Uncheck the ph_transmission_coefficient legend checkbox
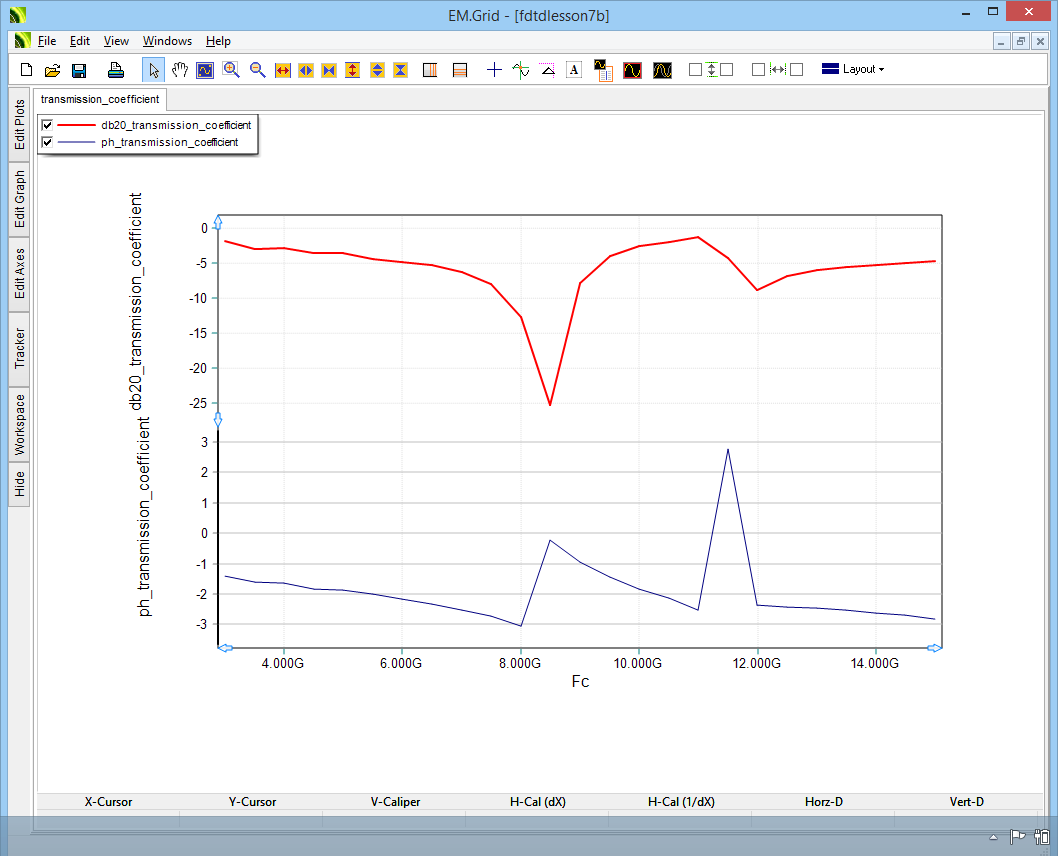 coord(46,142)
